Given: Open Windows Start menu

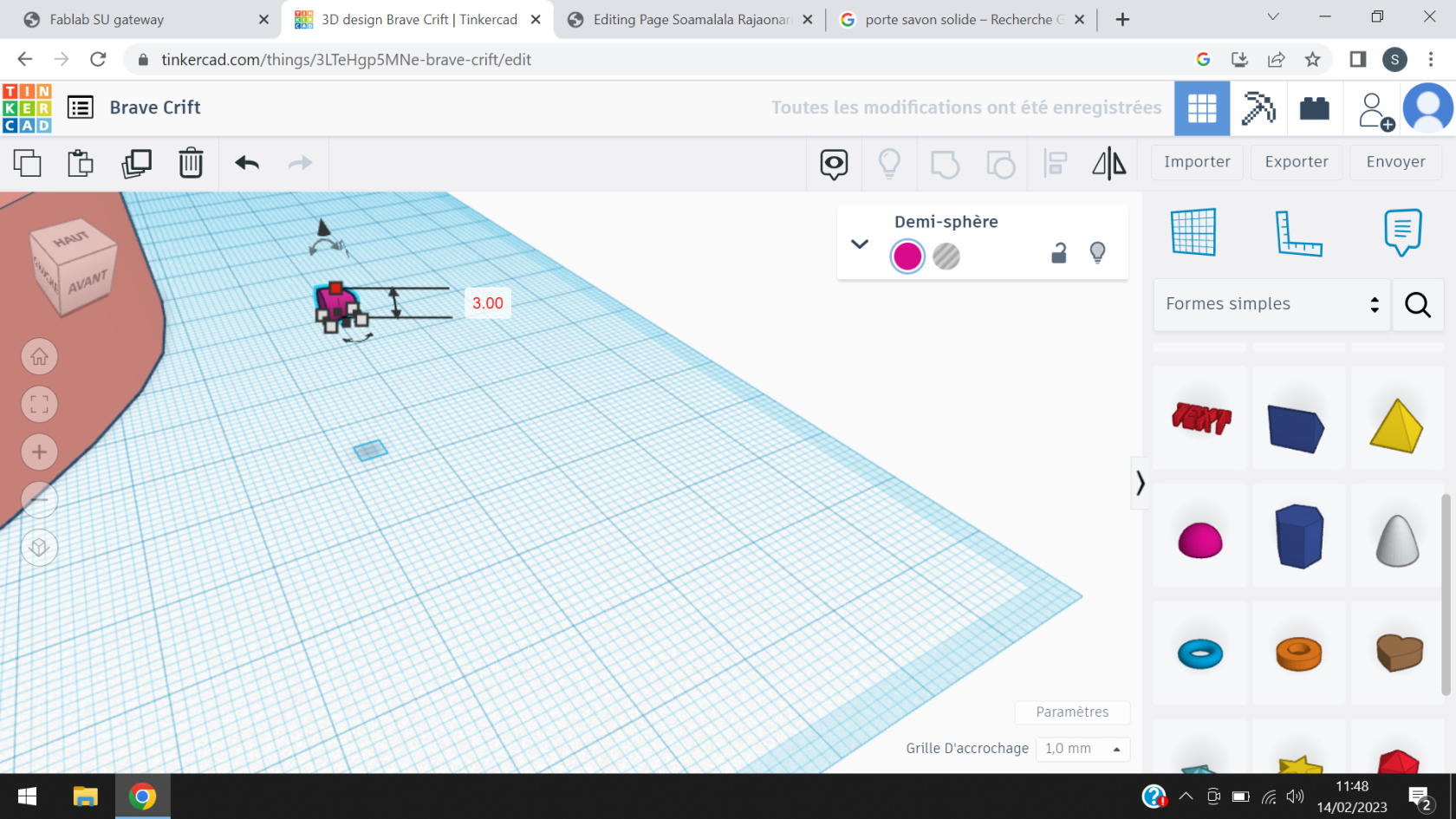Looking at the screenshot, I should point(28,796).
